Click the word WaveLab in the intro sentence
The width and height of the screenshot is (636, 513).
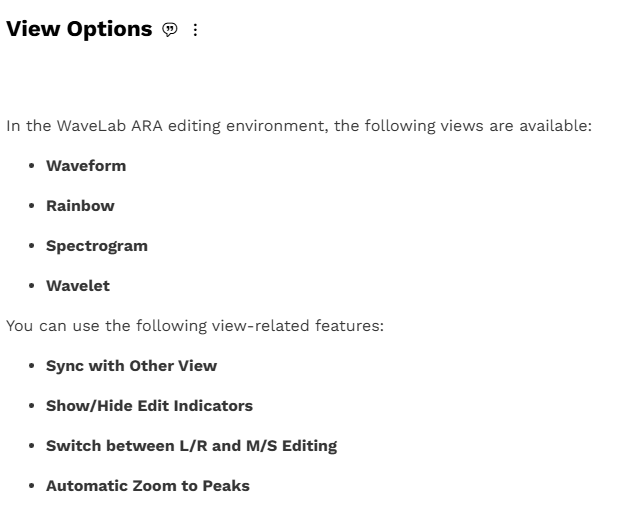[x=91, y=126]
